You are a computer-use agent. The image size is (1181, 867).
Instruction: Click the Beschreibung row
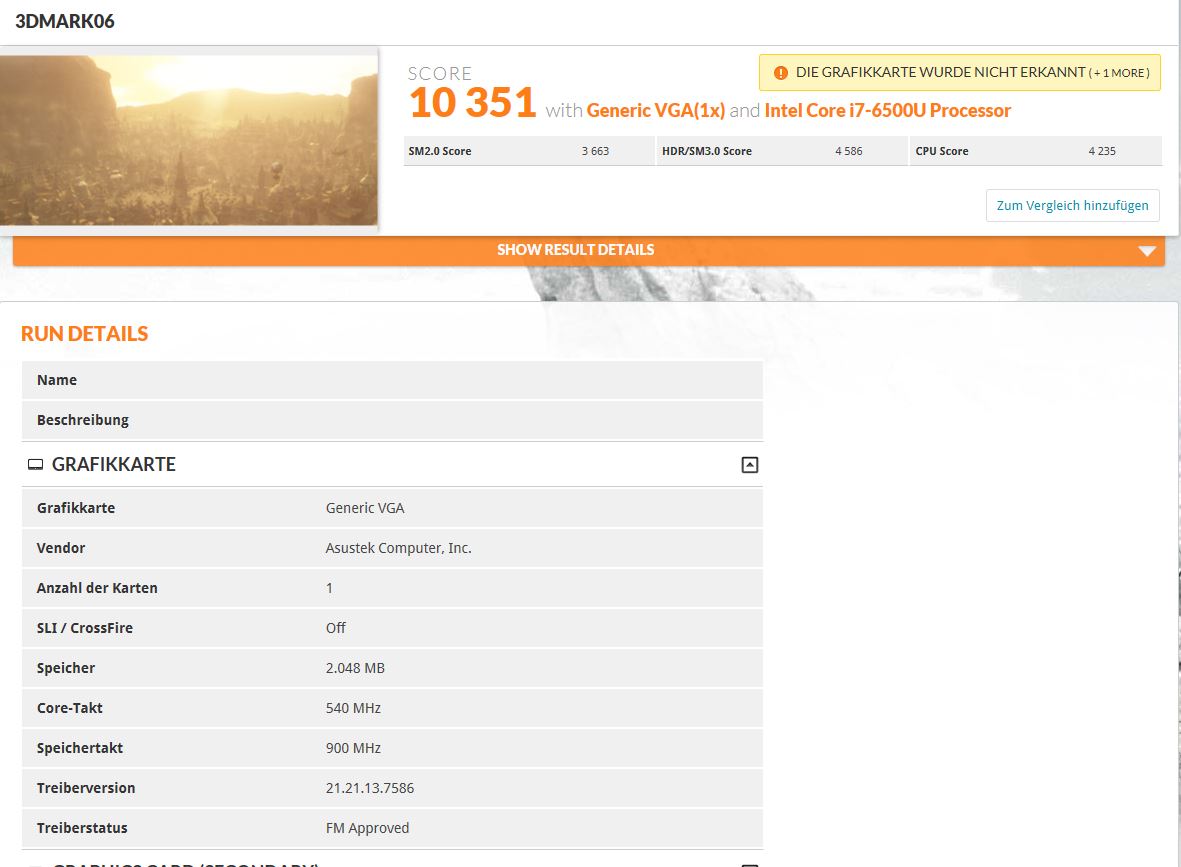point(392,420)
